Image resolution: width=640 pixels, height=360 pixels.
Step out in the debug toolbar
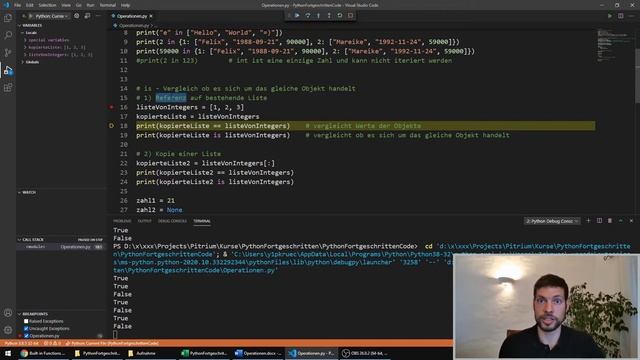[x=329, y=16]
